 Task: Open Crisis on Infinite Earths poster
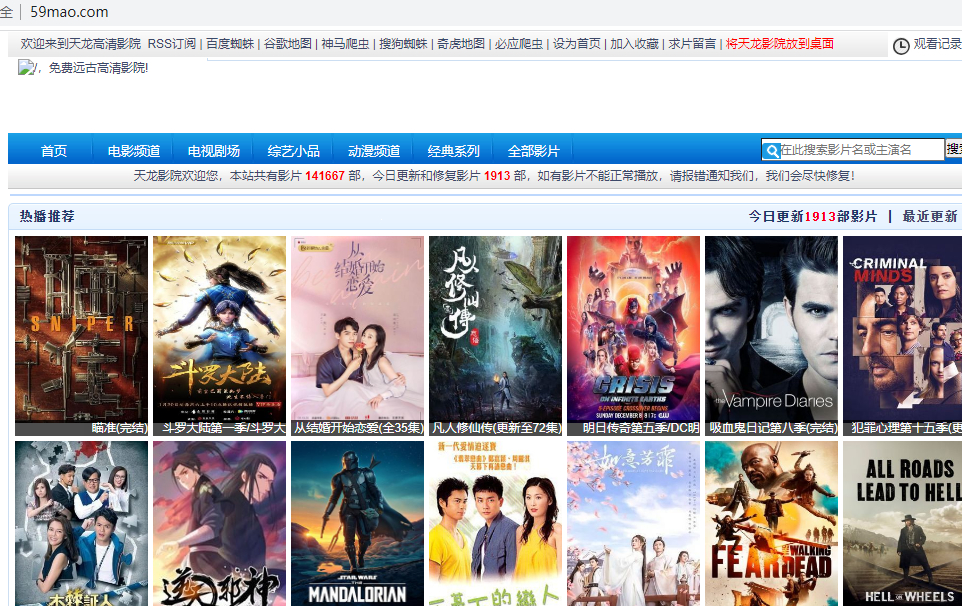633,329
